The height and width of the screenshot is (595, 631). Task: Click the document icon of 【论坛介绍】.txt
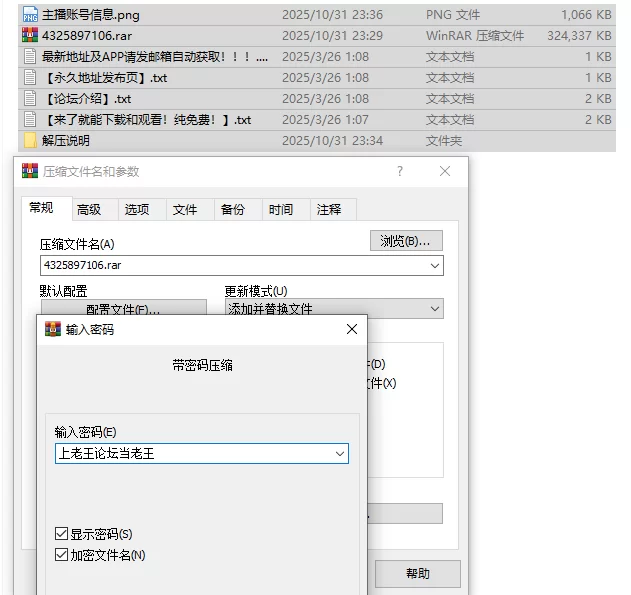[x=30, y=99]
